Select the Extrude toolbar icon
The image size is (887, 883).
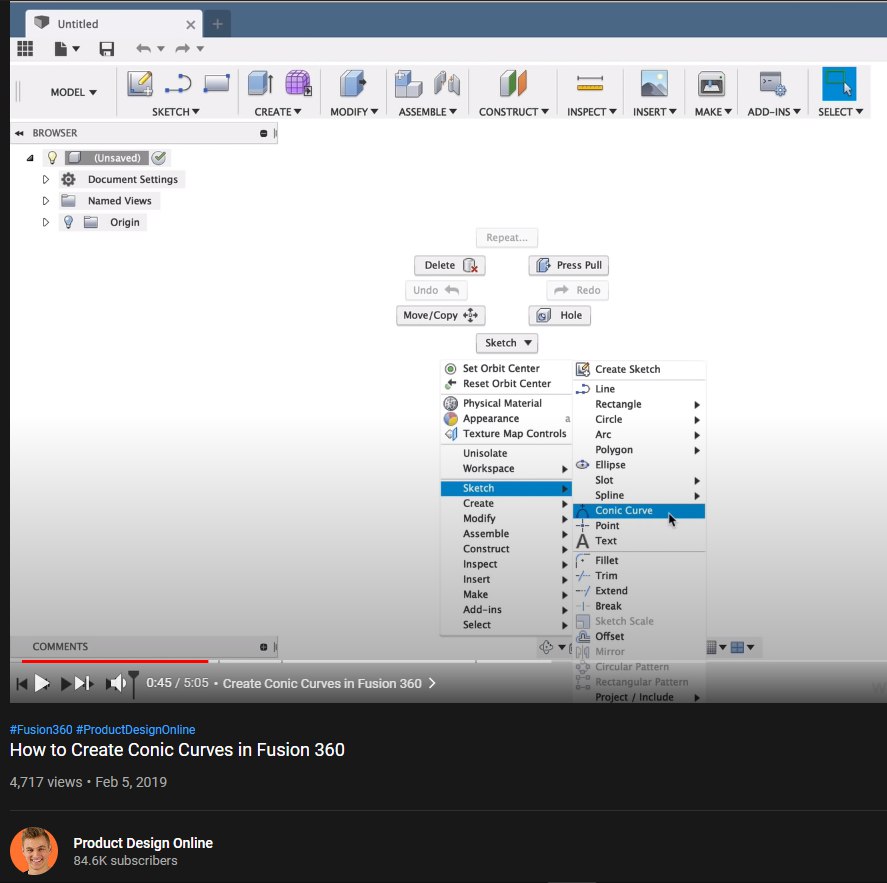[261, 84]
